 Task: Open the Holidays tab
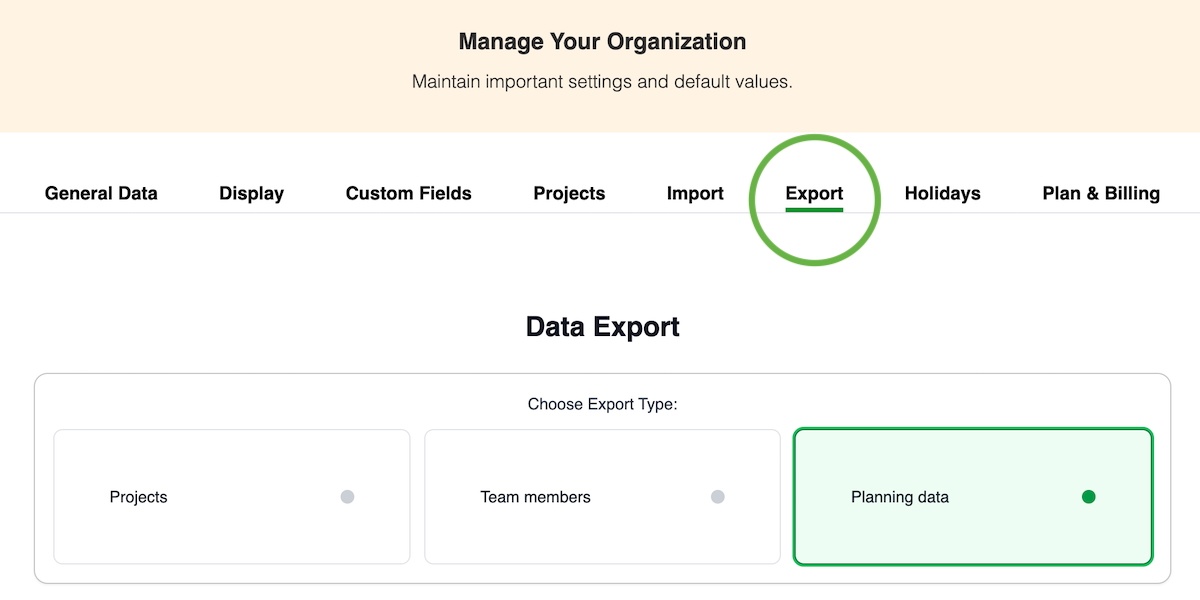click(942, 194)
